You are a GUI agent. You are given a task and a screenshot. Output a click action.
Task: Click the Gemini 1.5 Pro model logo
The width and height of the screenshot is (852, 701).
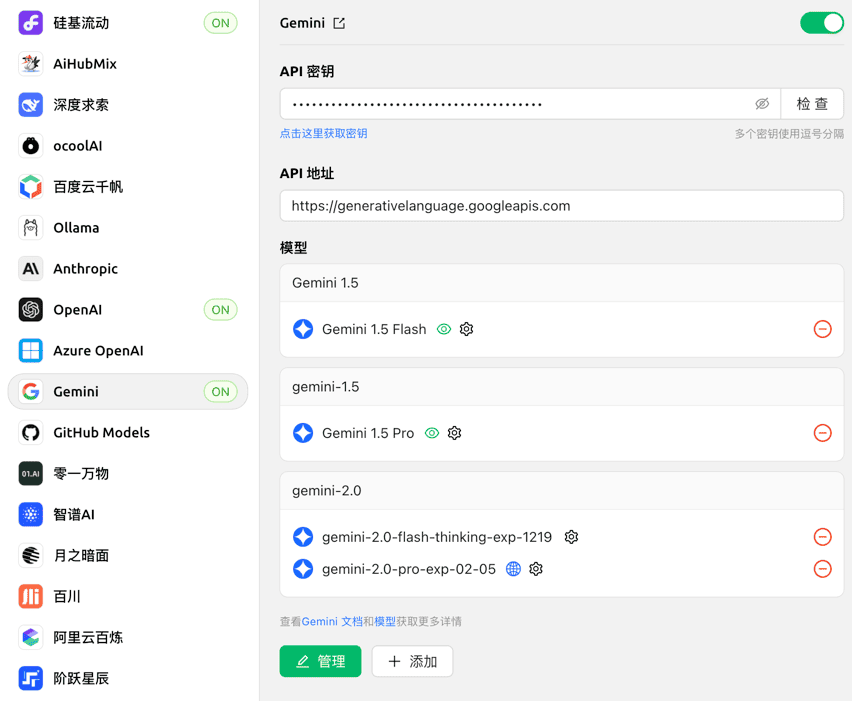[x=303, y=433]
